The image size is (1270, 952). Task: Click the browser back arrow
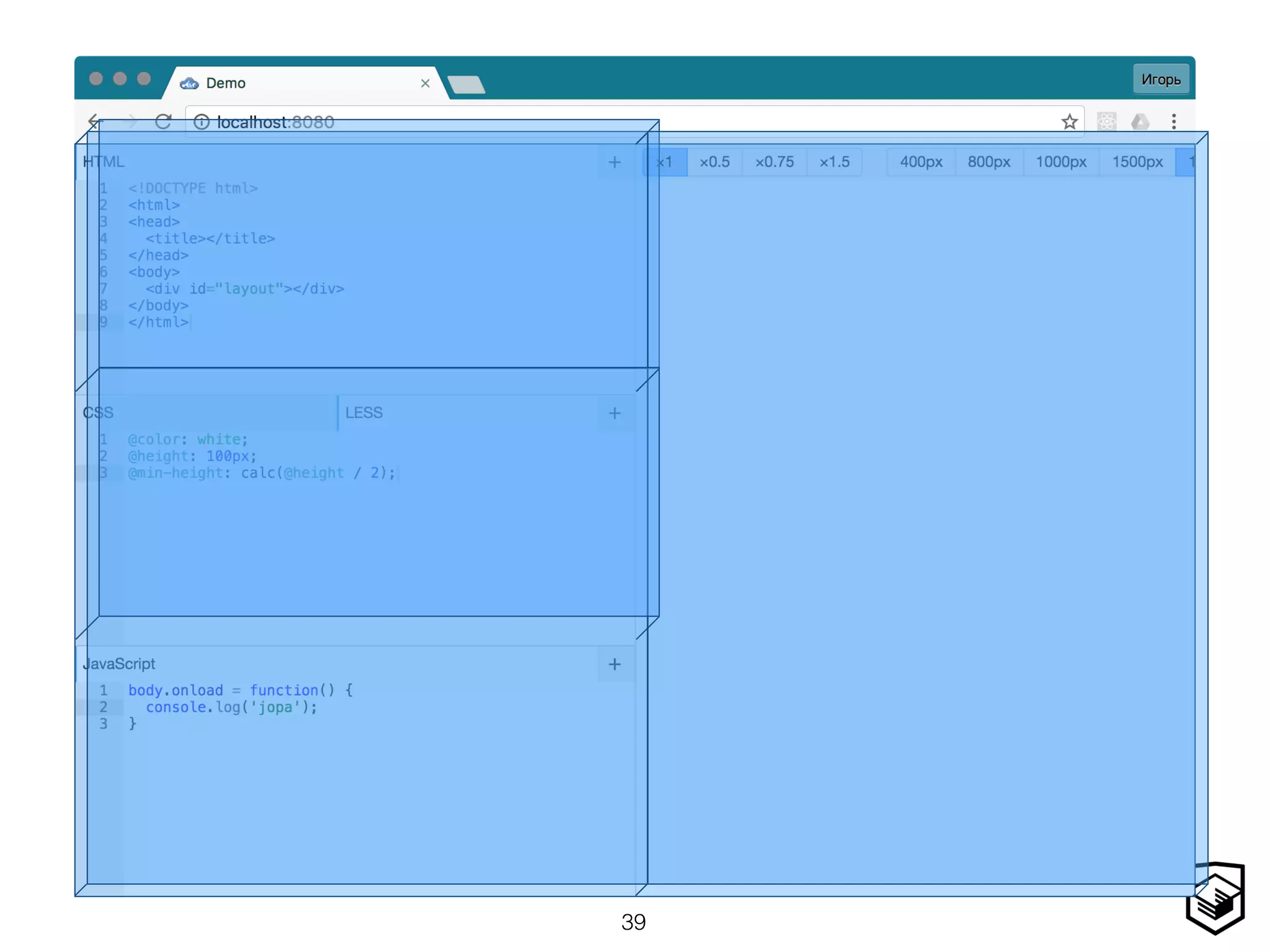[x=94, y=121]
